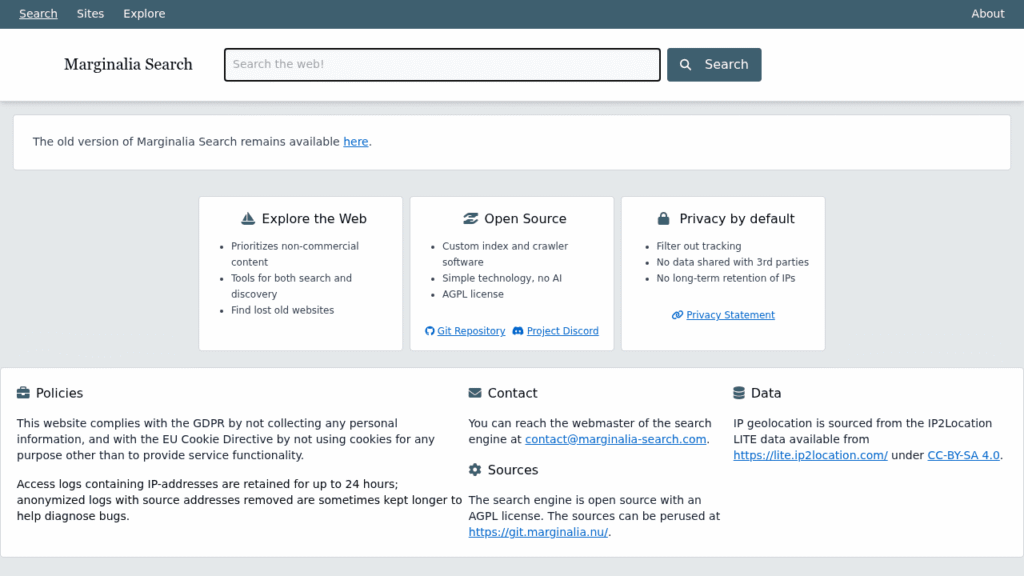
Task: Click the GitHub icon before Git Repository
Action: (x=430, y=331)
